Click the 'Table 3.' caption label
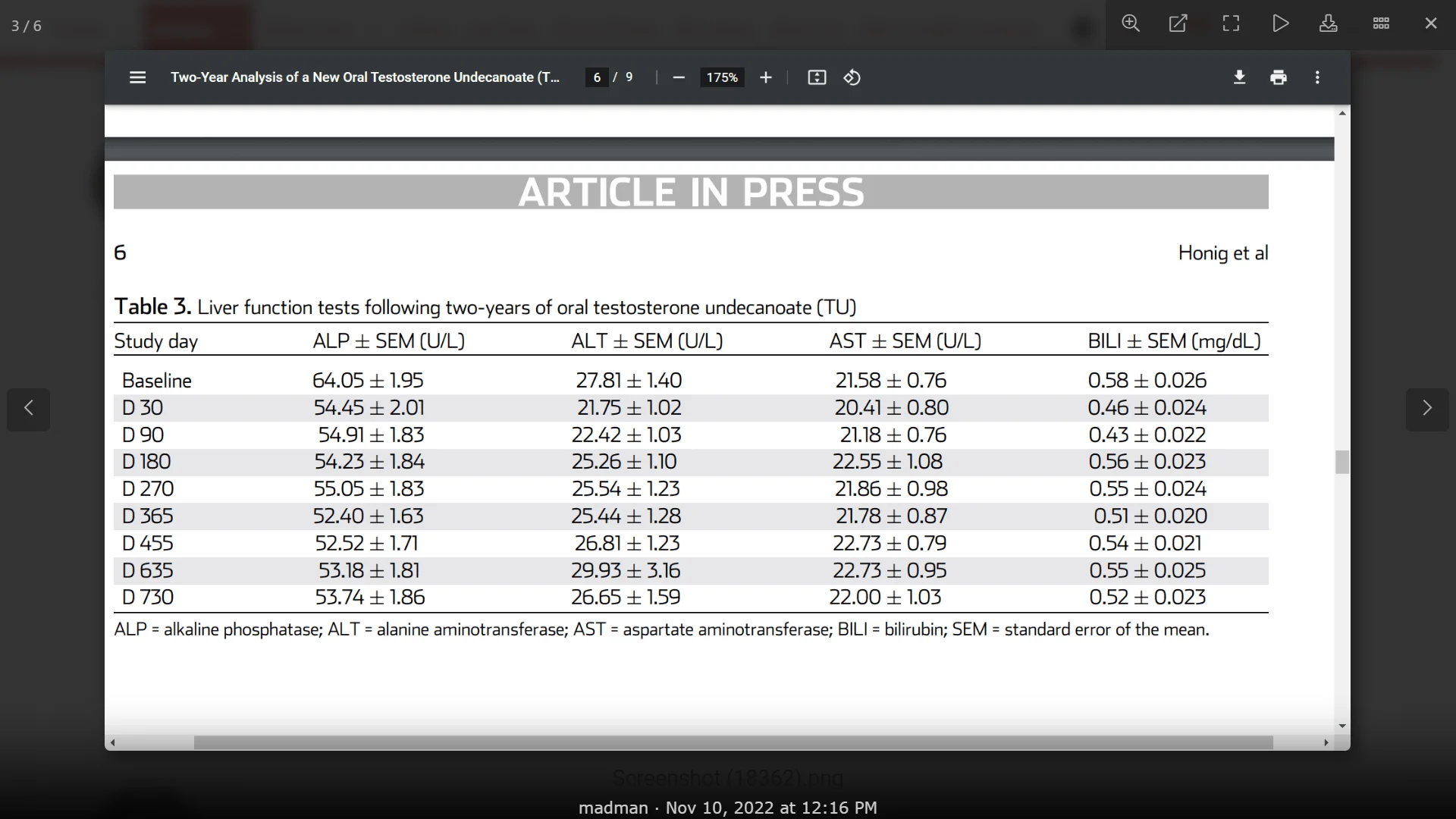Screen dimensions: 1456x819 pyautogui.click(x=152, y=307)
